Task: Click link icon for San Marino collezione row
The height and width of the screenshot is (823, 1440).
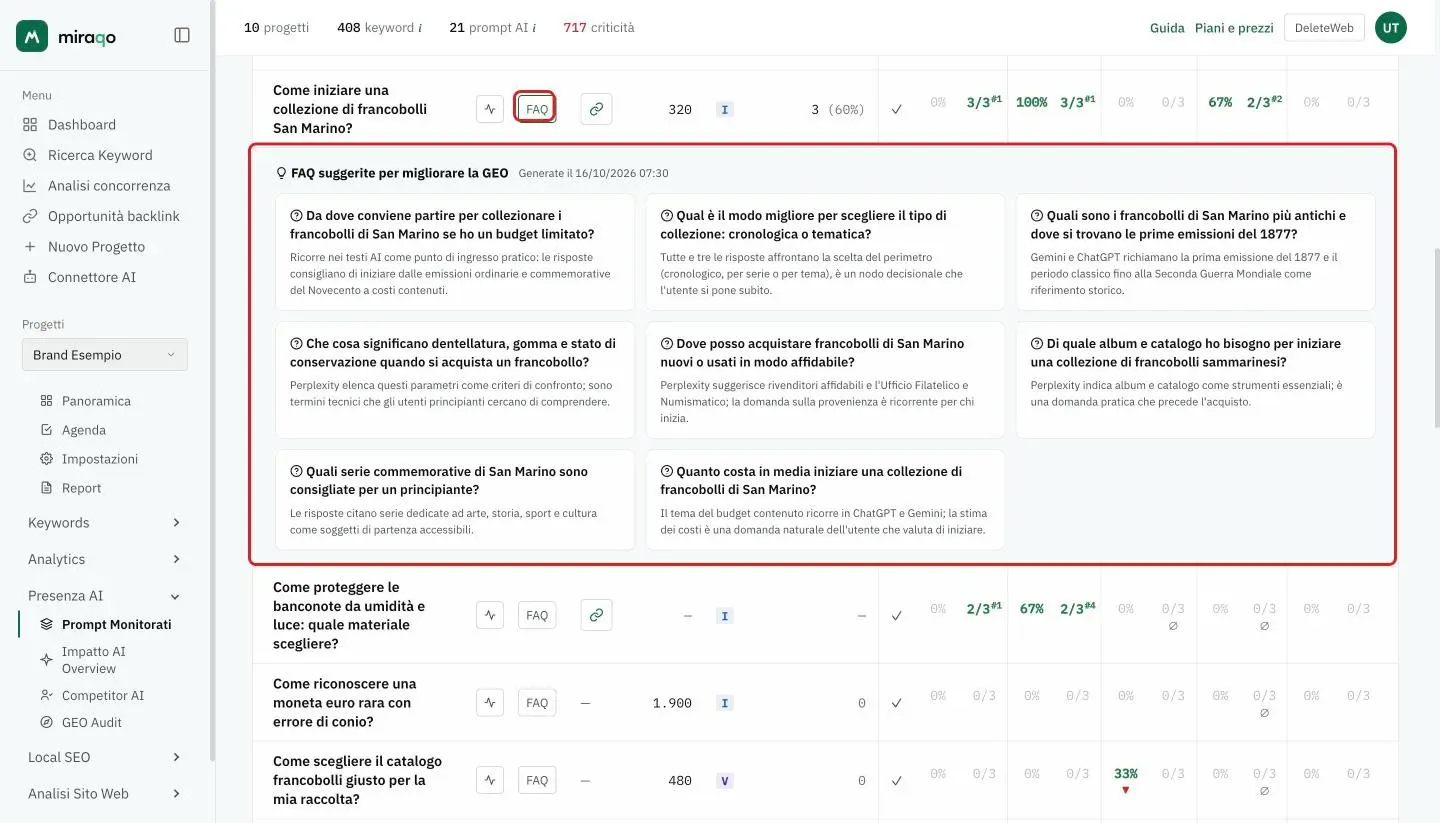Action: coord(596,109)
